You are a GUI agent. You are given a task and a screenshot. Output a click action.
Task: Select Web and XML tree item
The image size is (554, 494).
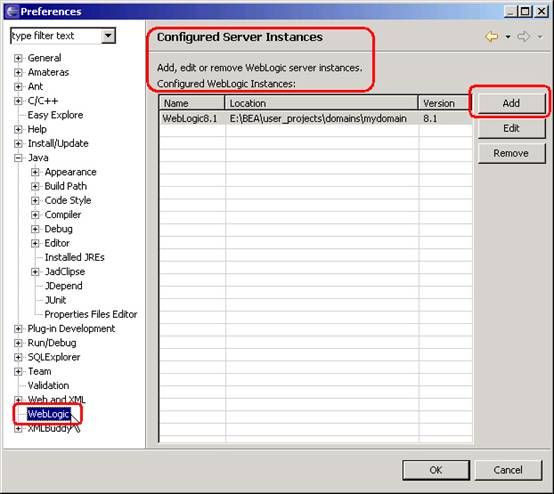tap(57, 400)
